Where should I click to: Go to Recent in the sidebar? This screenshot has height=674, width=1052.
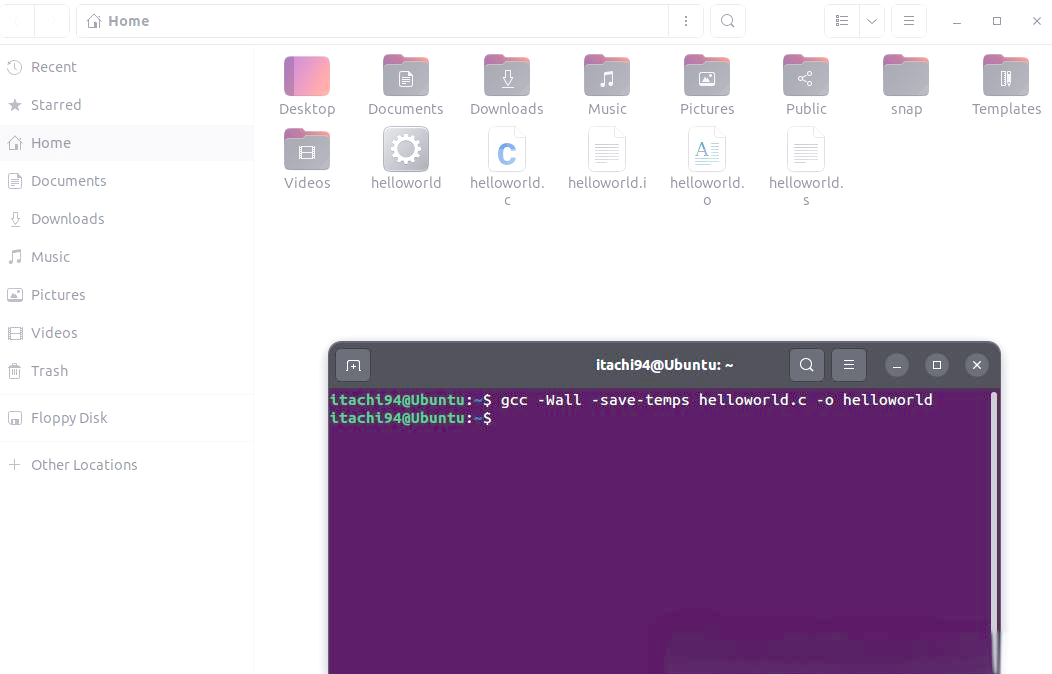pyautogui.click(x=127, y=67)
